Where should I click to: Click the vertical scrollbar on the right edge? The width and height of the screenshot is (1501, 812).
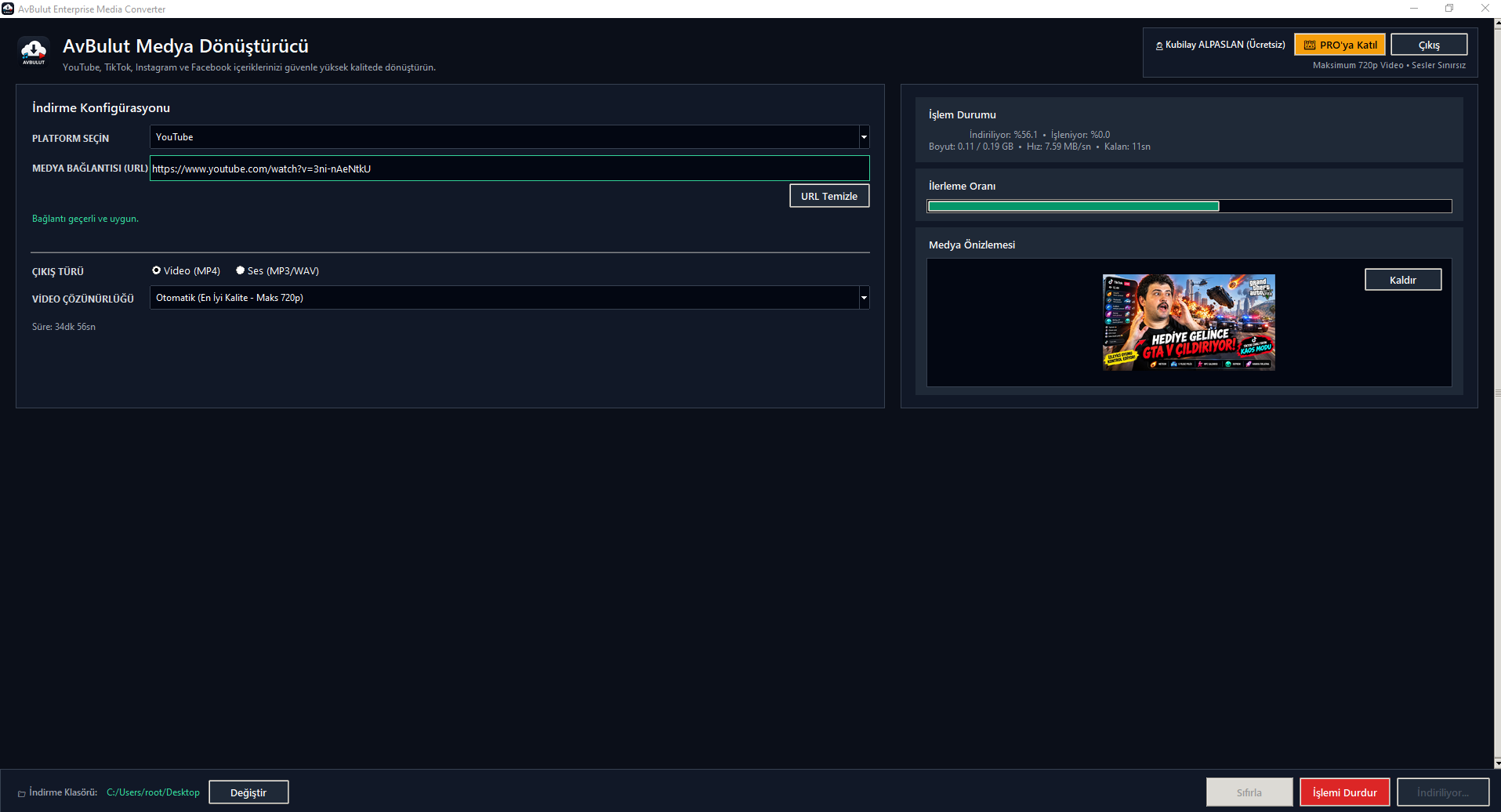pyautogui.click(x=1498, y=392)
